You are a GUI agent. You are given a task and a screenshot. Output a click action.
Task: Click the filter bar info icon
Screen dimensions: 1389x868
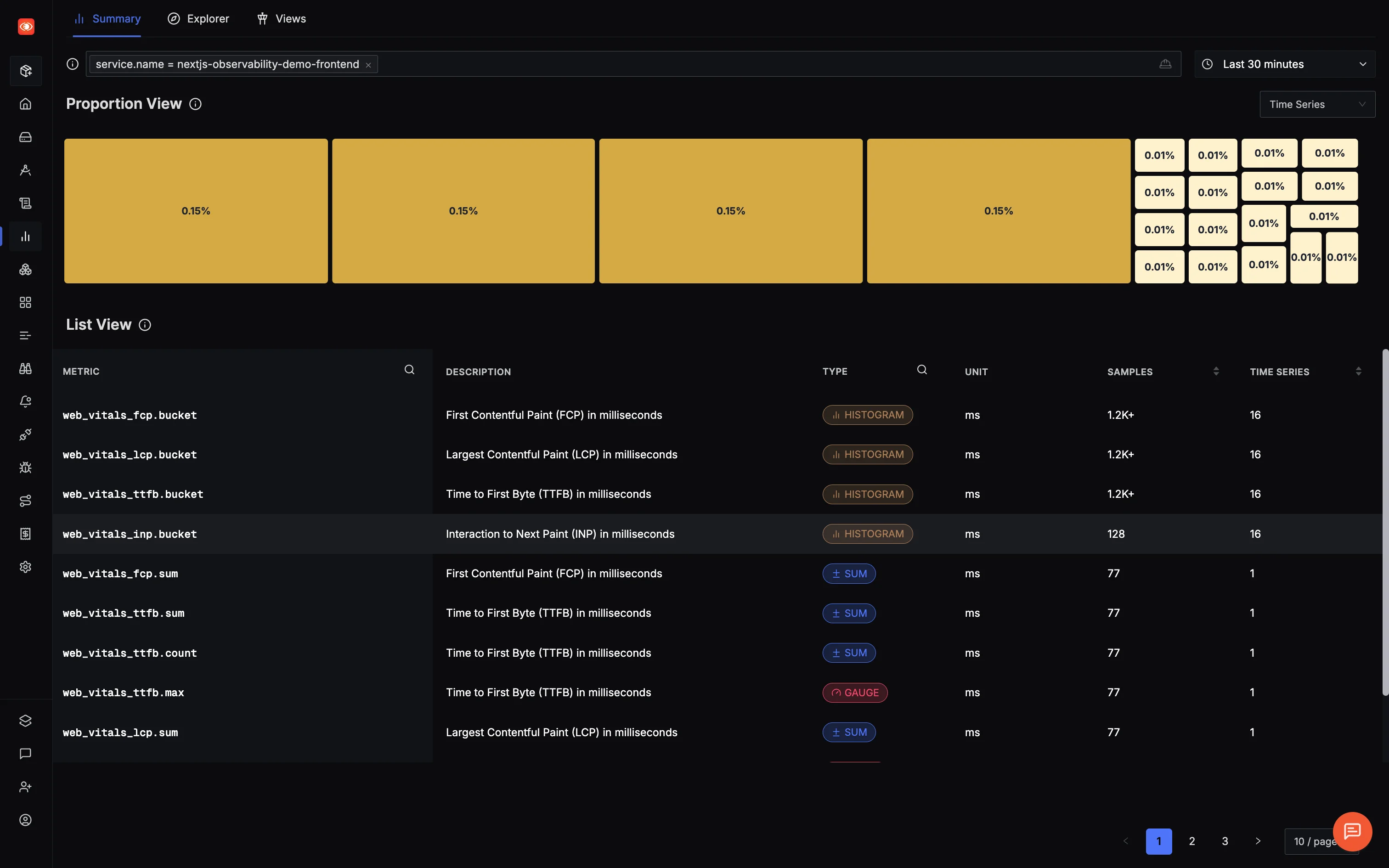coord(72,64)
